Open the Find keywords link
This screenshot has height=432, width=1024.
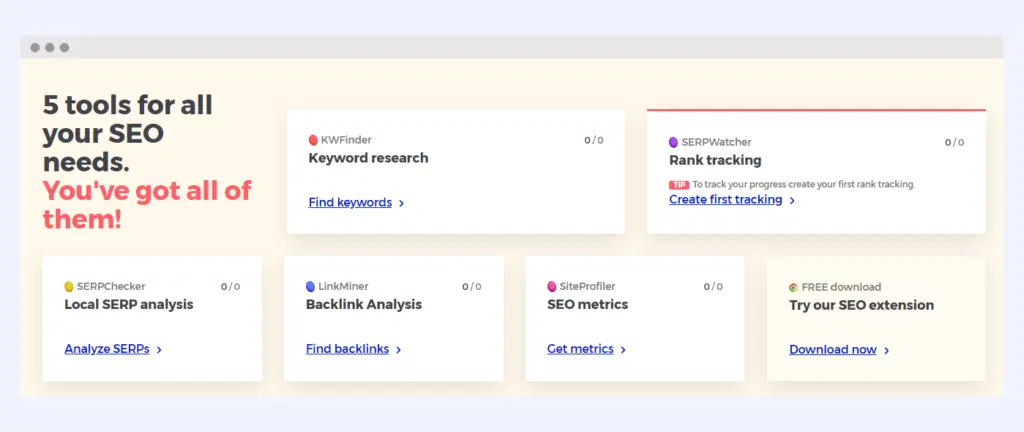click(x=350, y=202)
